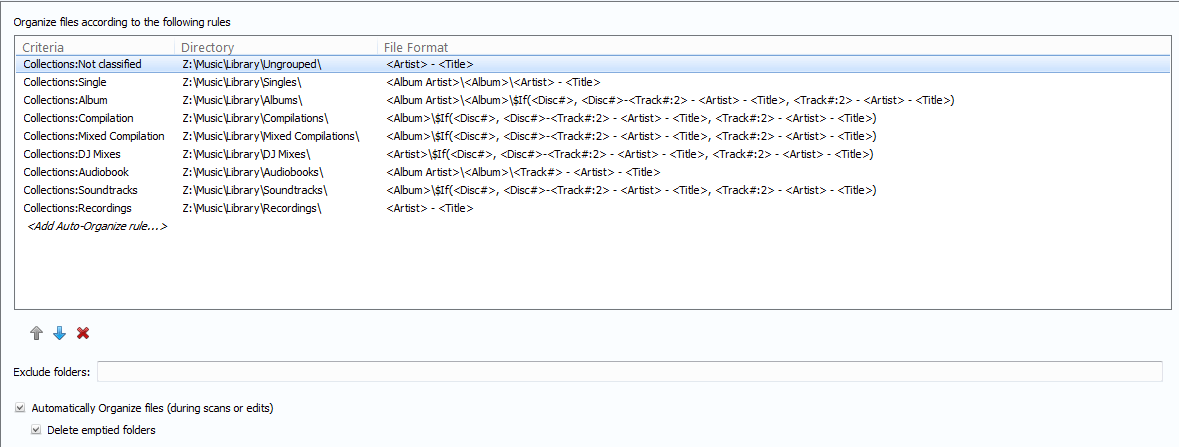Image resolution: width=1179 pixels, height=447 pixels.
Task: Select the Collections:Soundtracks rule row
Action: pyautogui.click(x=80, y=190)
